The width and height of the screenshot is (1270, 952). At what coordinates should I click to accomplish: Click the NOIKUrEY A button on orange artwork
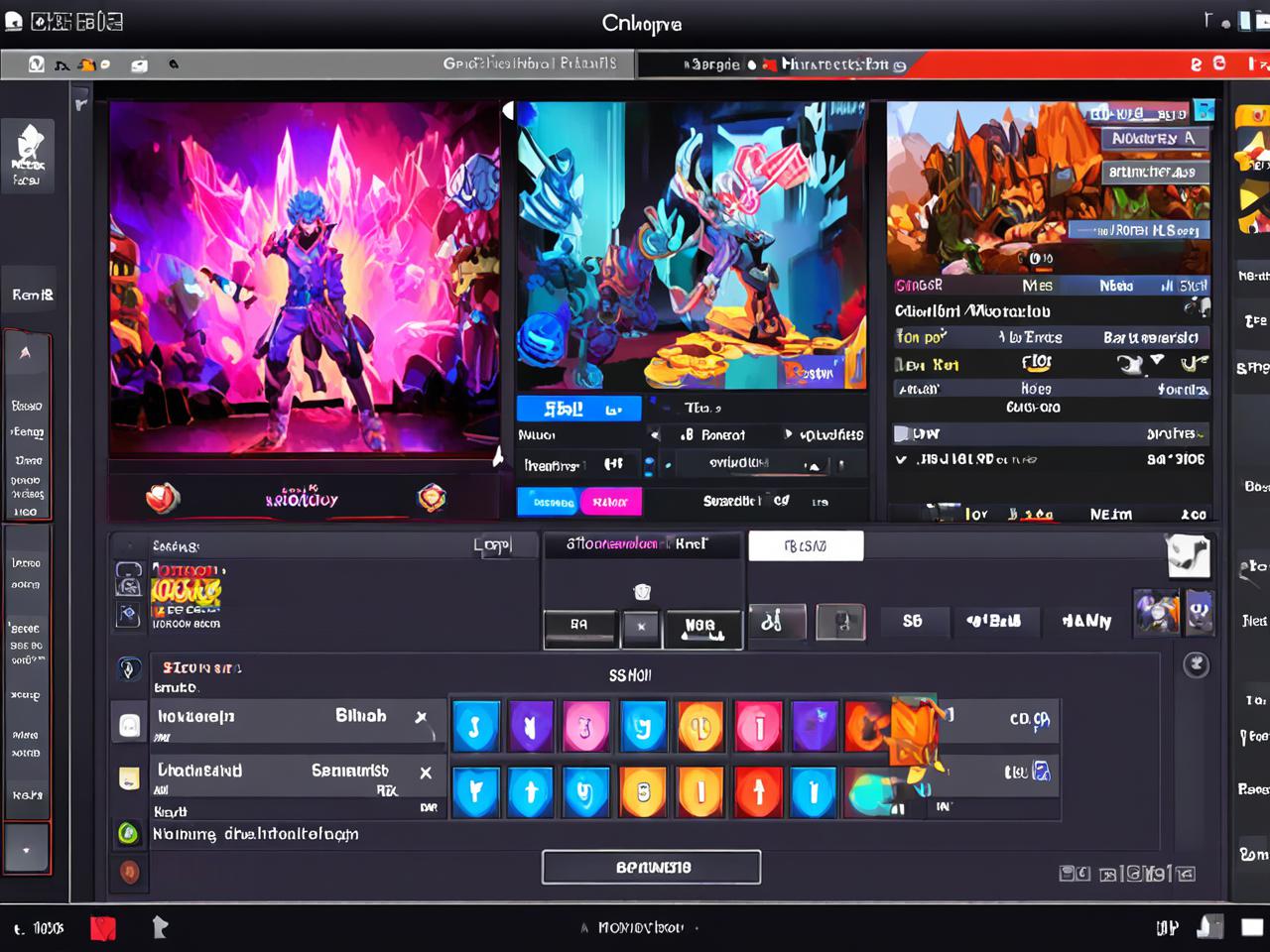click(1155, 138)
